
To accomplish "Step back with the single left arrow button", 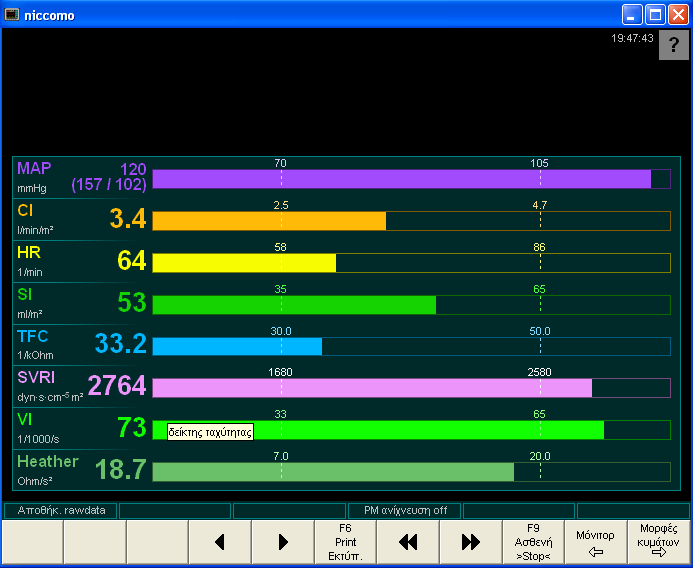I will [x=220, y=542].
